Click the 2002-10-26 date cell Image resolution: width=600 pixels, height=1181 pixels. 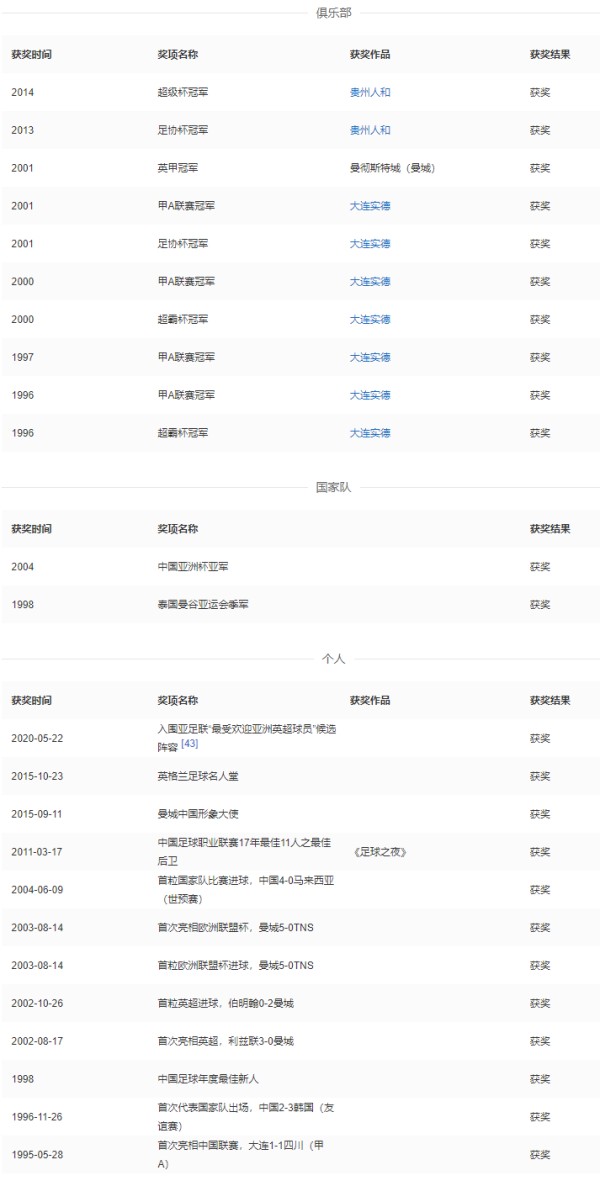pos(37,1003)
